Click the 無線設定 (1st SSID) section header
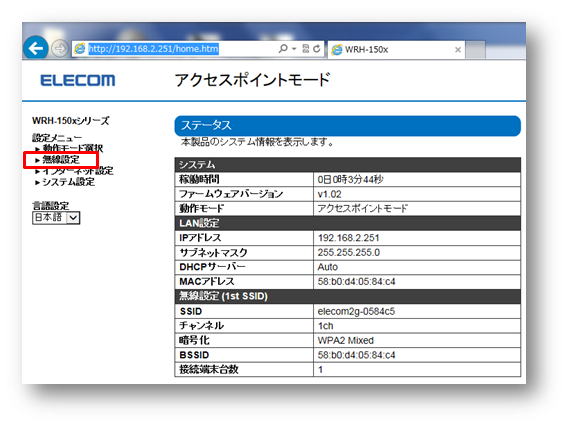 click(x=348, y=296)
